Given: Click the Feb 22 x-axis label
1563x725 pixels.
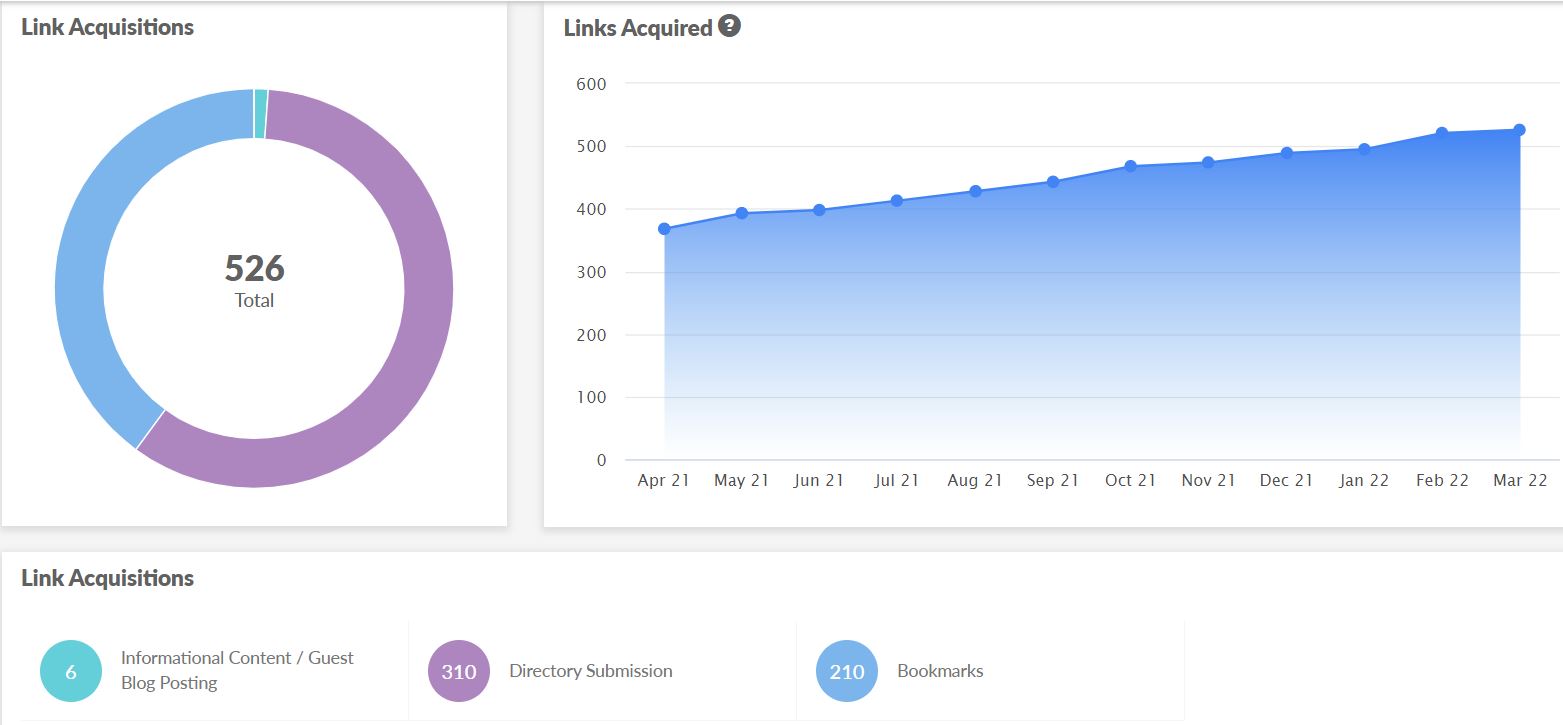Looking at the screenshot, I should click(1442, 480).
